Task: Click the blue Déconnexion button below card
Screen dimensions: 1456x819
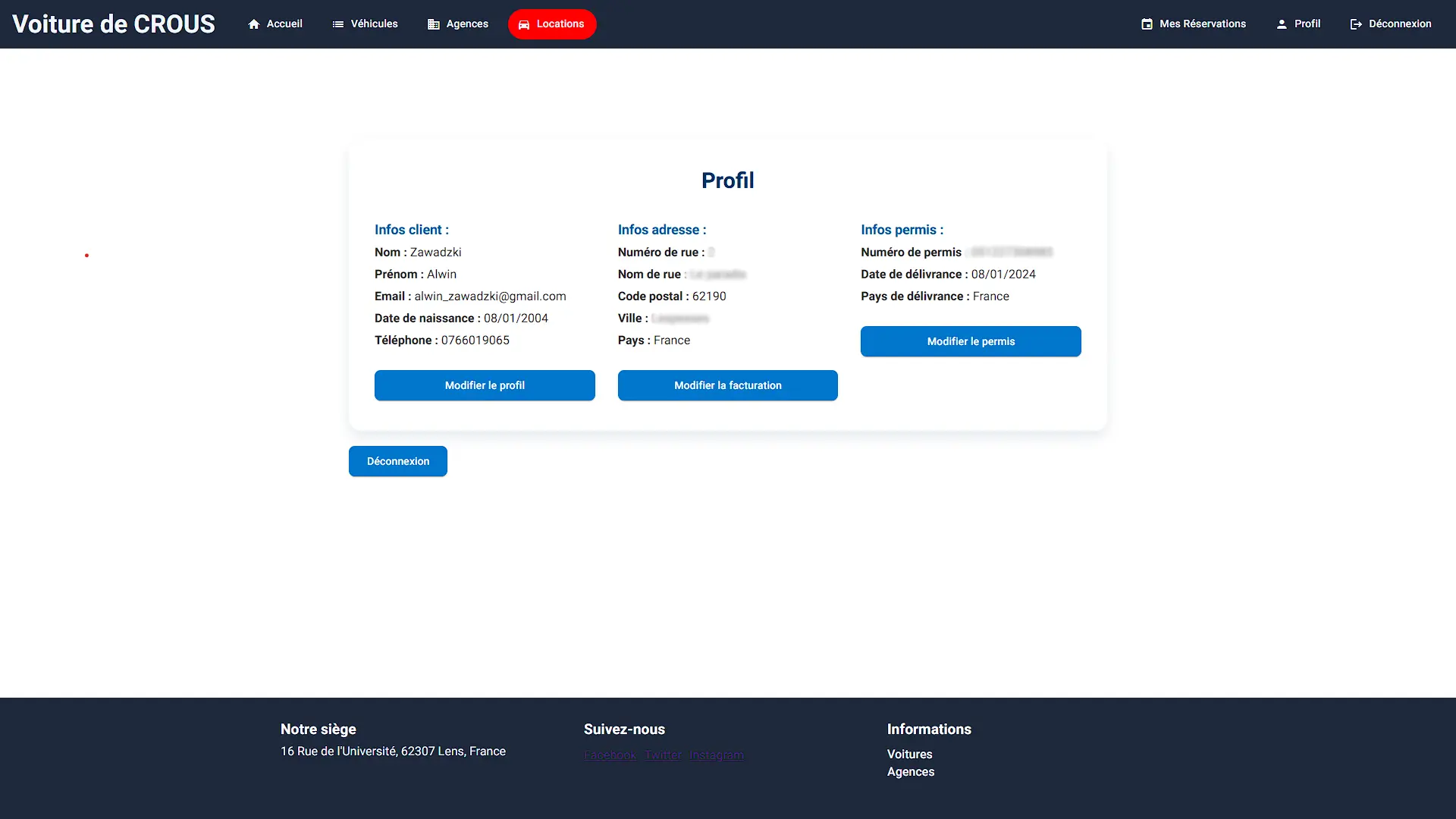Action: pos(398,461)
